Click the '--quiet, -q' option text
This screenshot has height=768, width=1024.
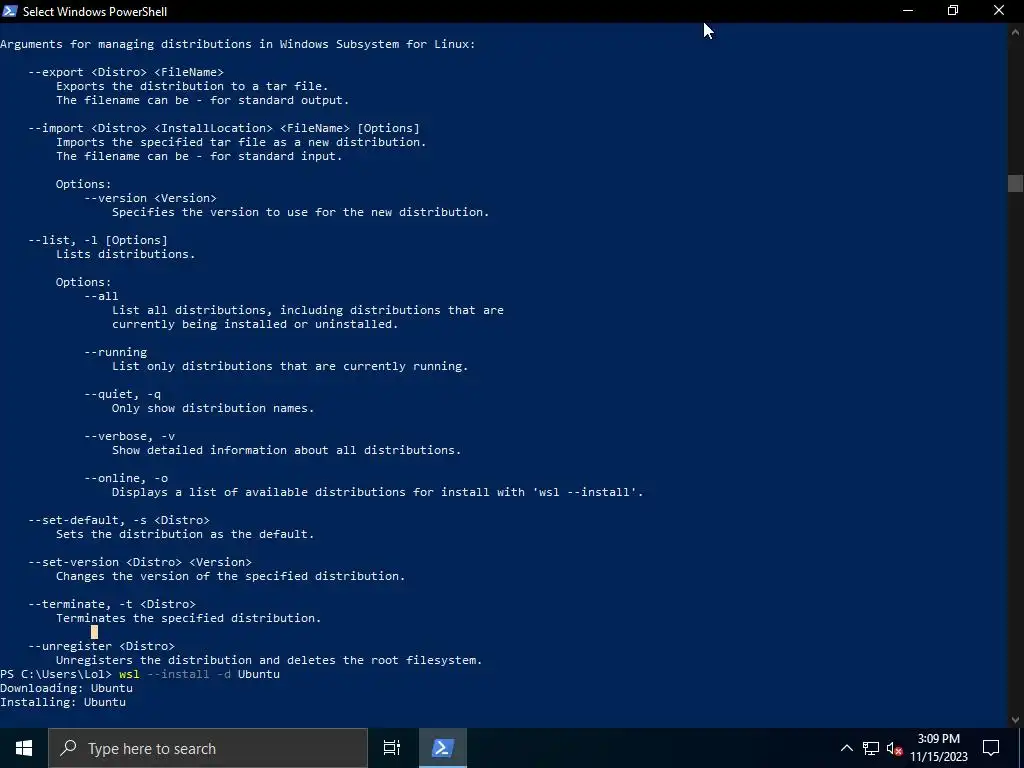pyautogui.click(x=123, y=394)
